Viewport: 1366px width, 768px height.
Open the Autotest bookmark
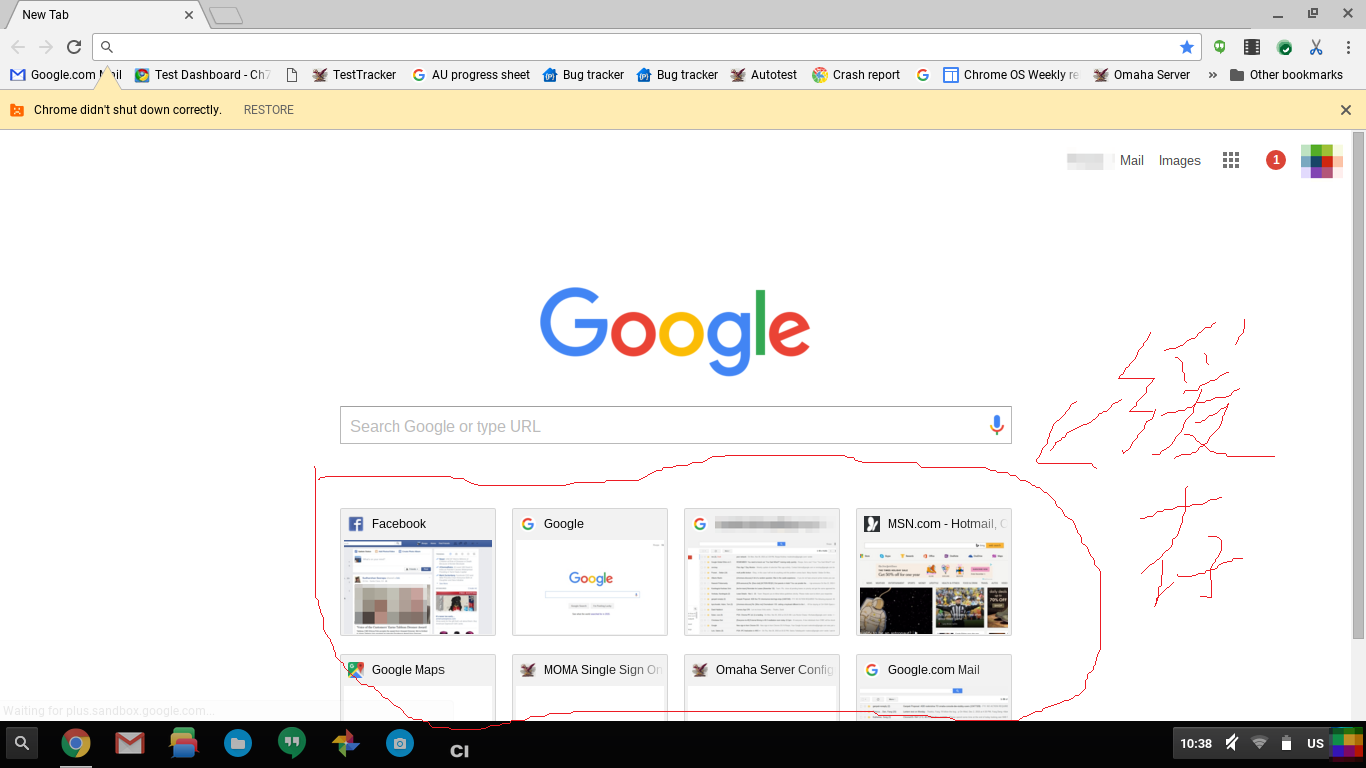[764, 75]
